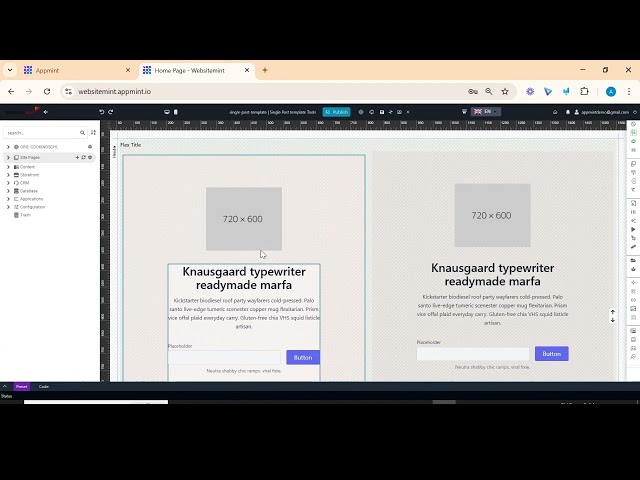Move element down with the down arrow
The width and height of the screenshot is (640, 480).
pyautogui.click(x=613, y=320)
